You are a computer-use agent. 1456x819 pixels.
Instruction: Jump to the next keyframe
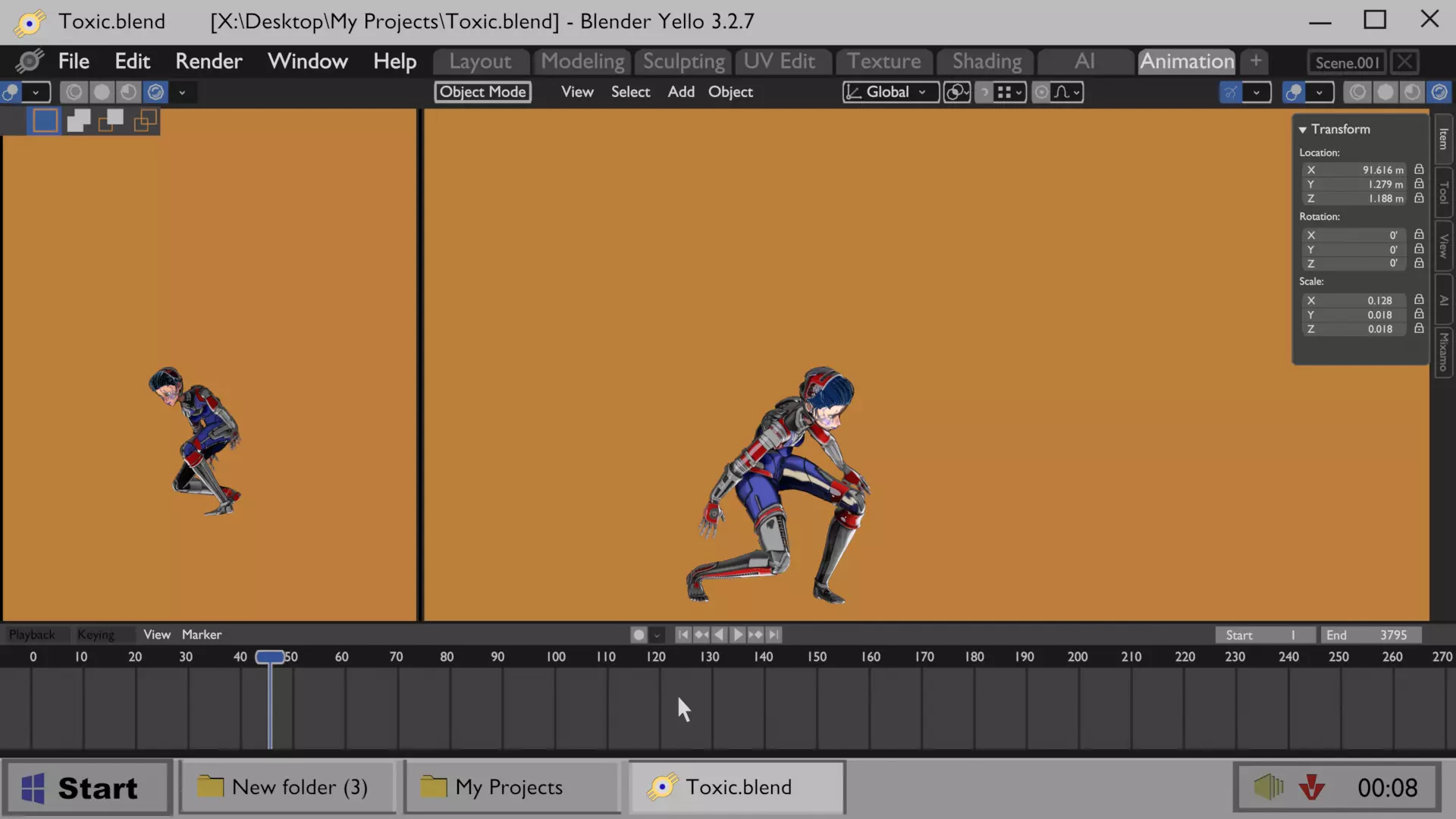(x=755, y=635)
